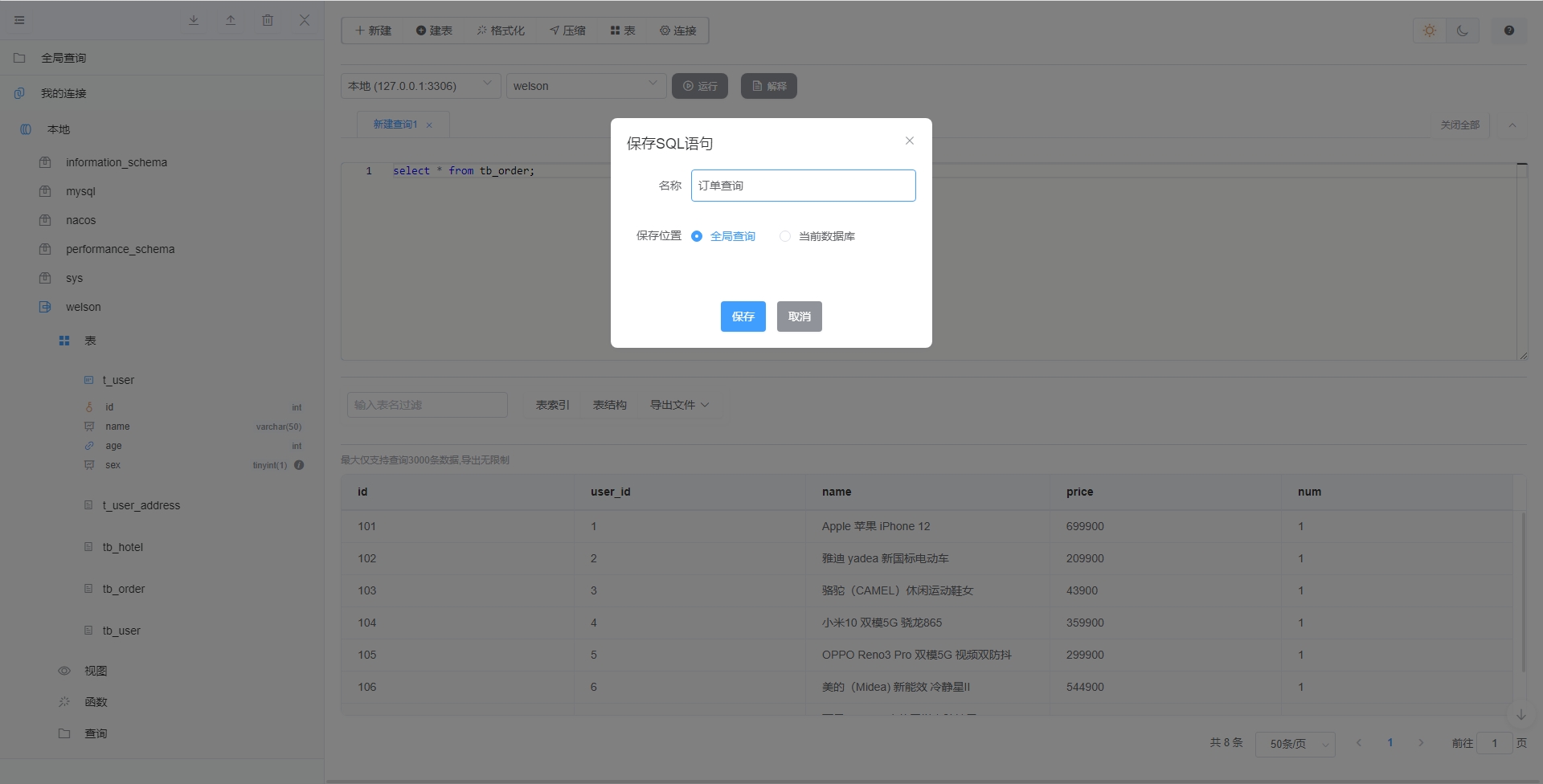Click the 前往 page jump input
Screen dimensions: 1543x784
tap(1495, 744)
